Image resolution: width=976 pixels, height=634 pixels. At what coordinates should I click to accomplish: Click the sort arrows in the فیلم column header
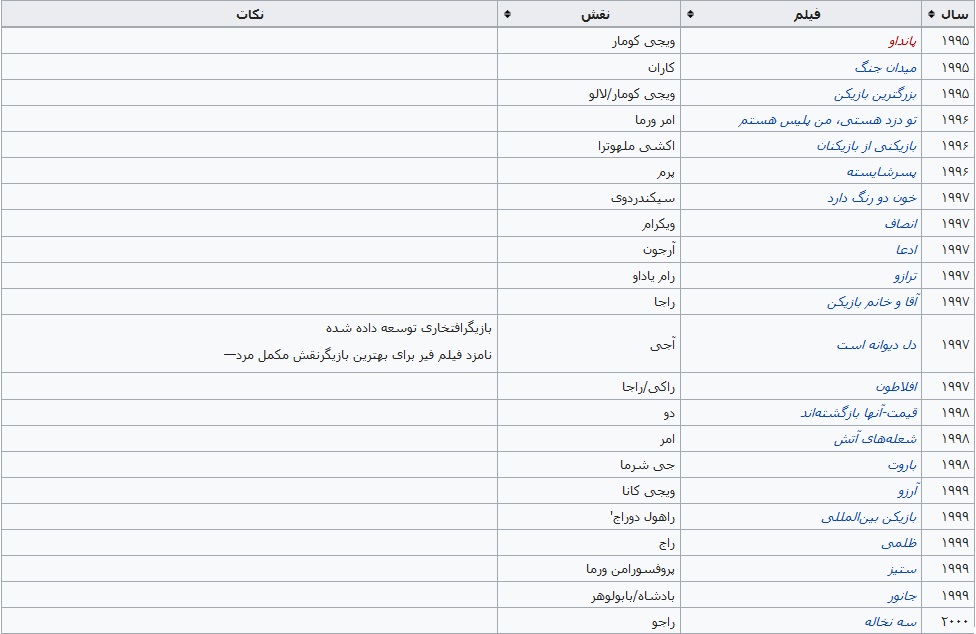click(x=689, y=14)
